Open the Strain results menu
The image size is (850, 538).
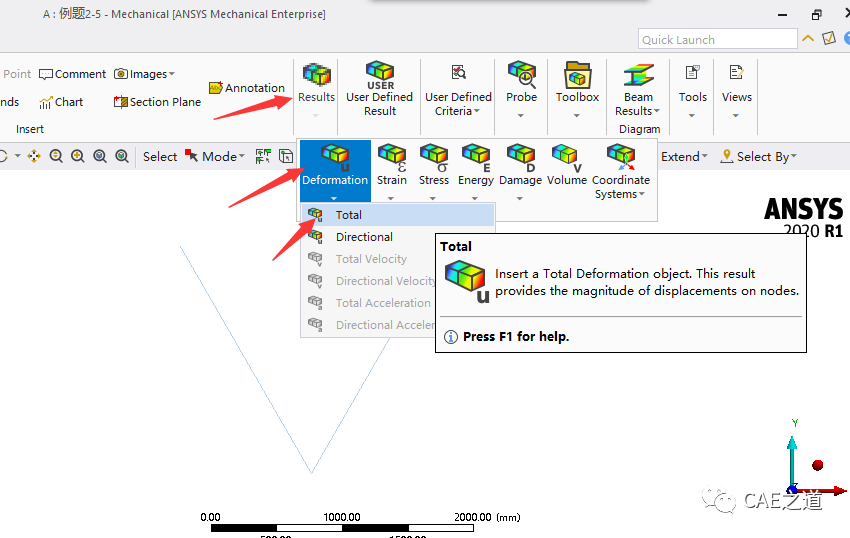click(391, 170)
